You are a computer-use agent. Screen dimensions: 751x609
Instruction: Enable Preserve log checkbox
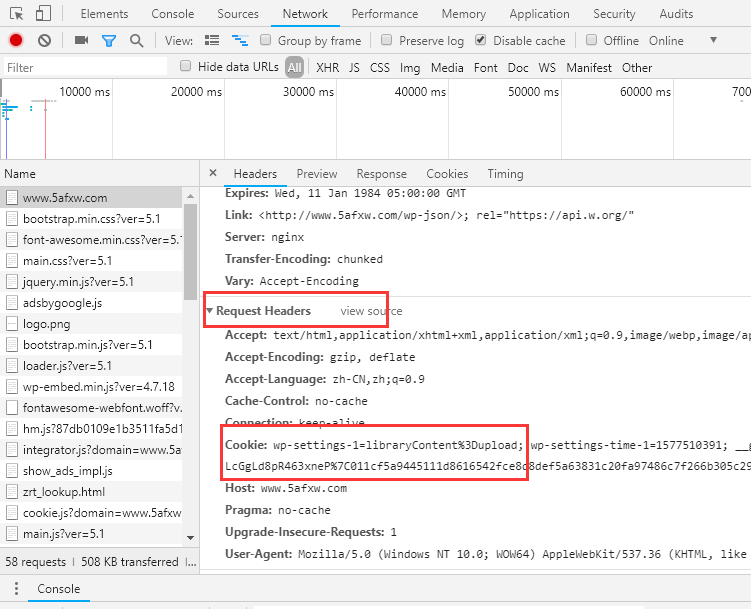387,40
